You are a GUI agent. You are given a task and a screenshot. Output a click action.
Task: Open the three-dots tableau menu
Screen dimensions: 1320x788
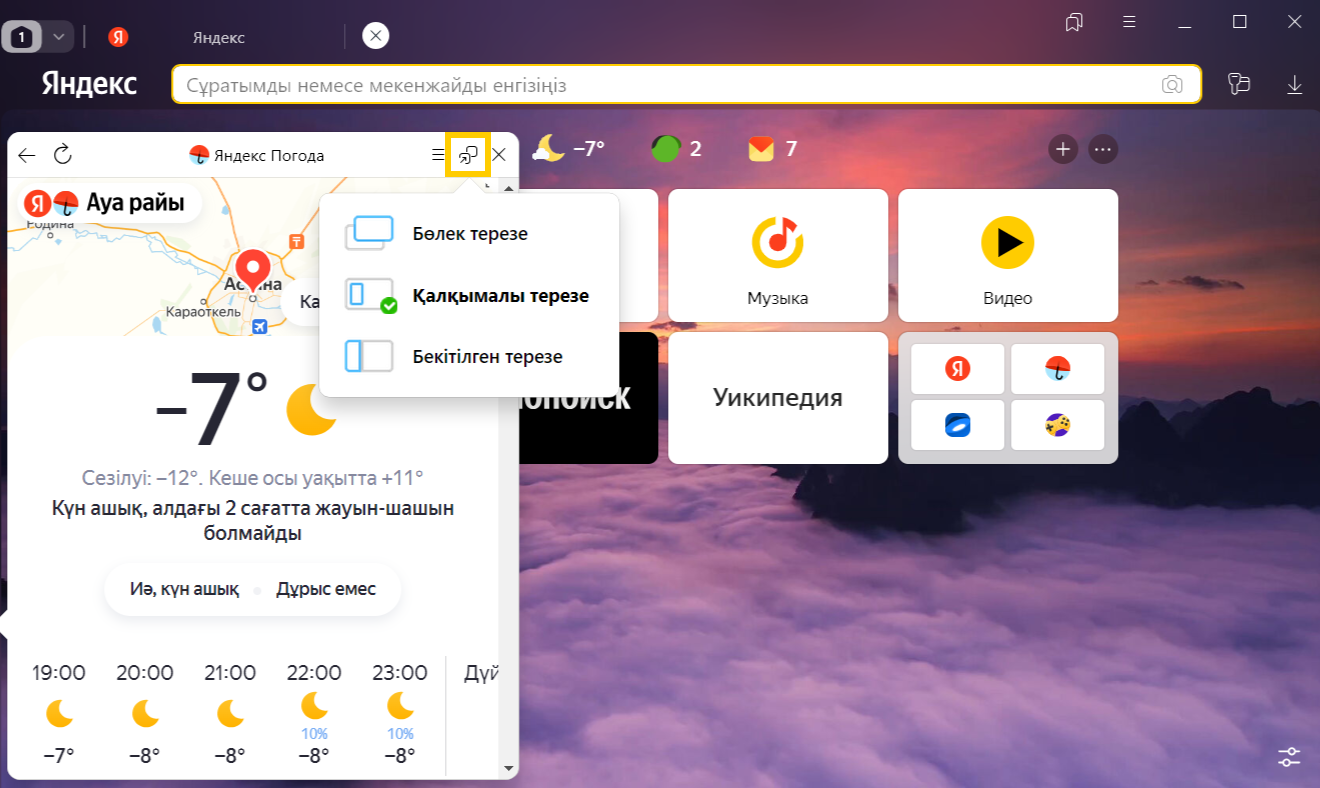coord(1102,149)
